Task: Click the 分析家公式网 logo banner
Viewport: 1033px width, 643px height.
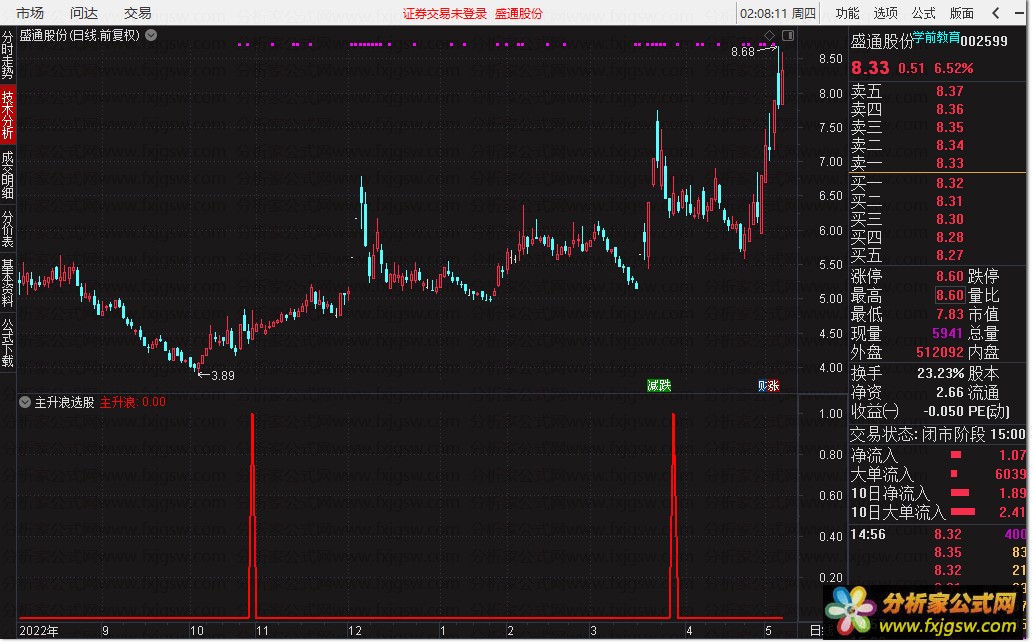Action: [926, 612]
